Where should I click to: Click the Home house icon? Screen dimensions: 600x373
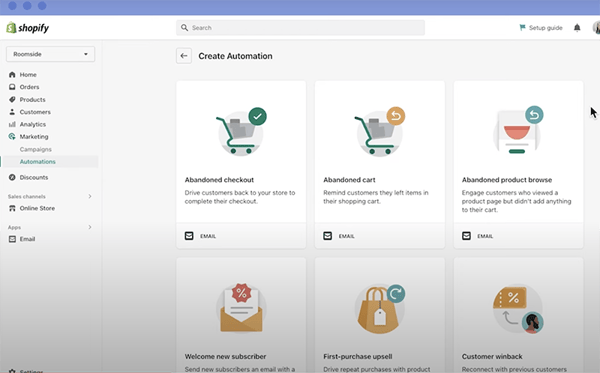tap(12, 75)
